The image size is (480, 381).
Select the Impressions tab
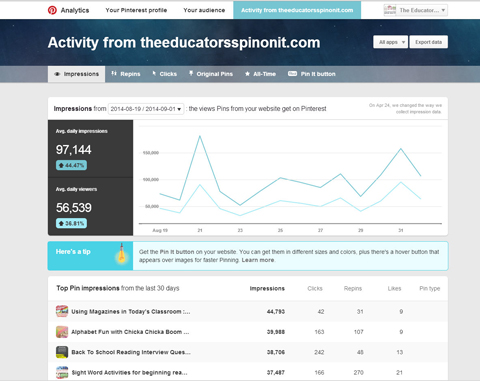76,74
